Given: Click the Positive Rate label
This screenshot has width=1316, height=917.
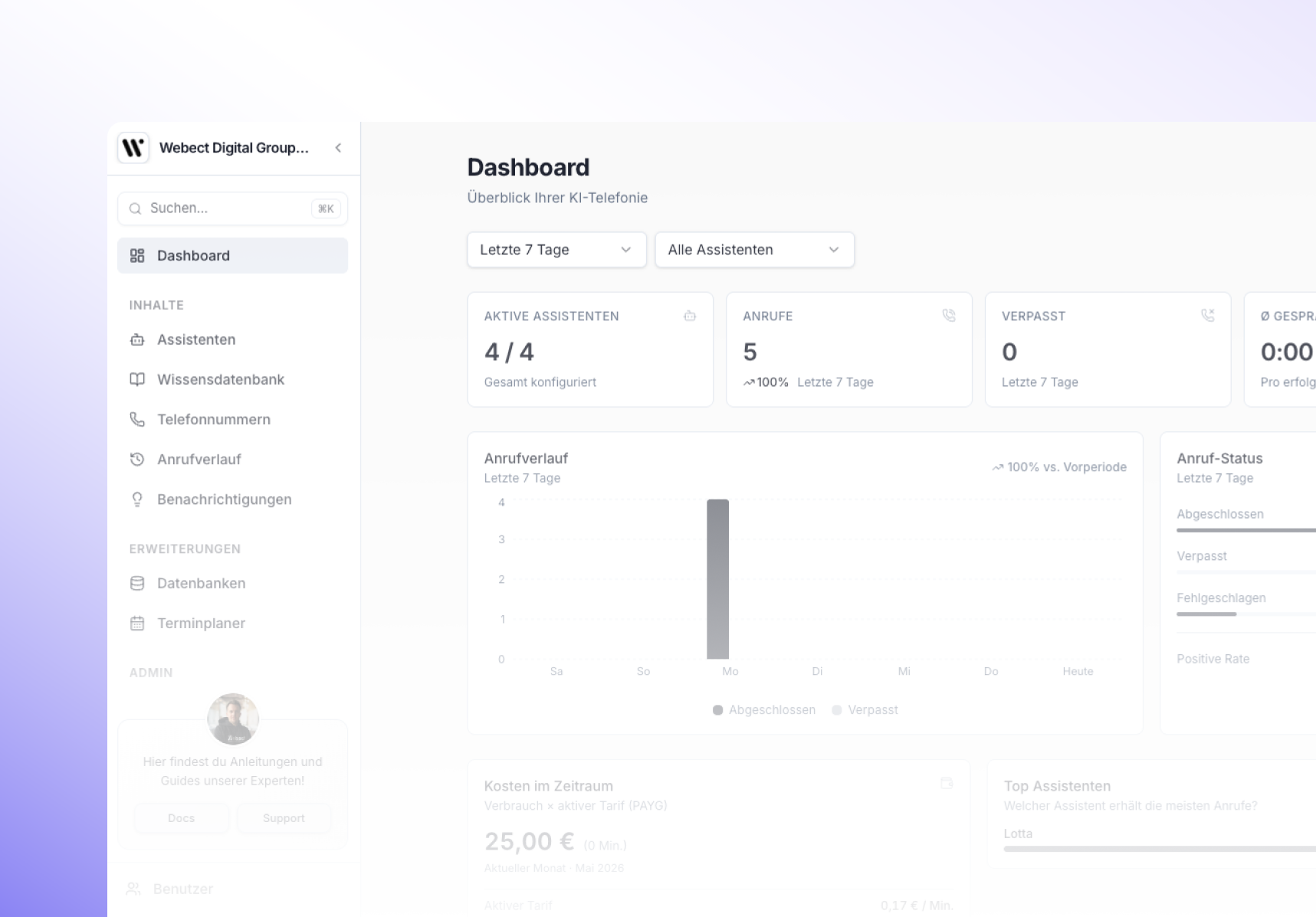Looking at the screenshot, I should (1213, 659).
